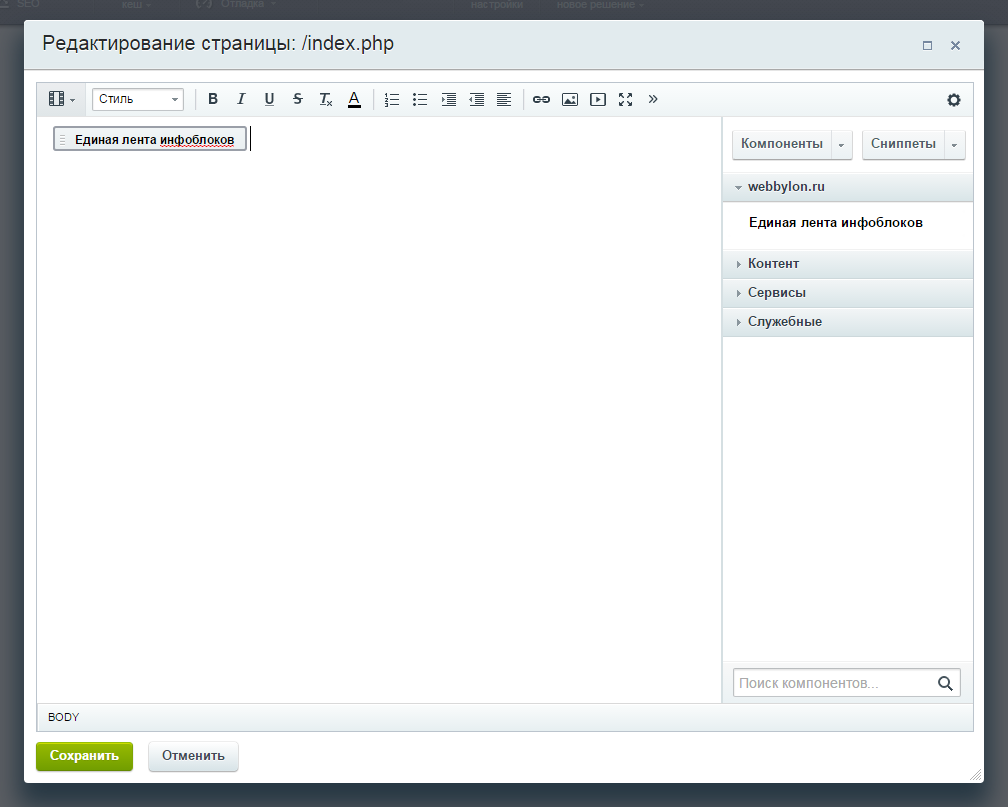Insert an image via the picture icon

pyautogui.click(x=570, y=99)
